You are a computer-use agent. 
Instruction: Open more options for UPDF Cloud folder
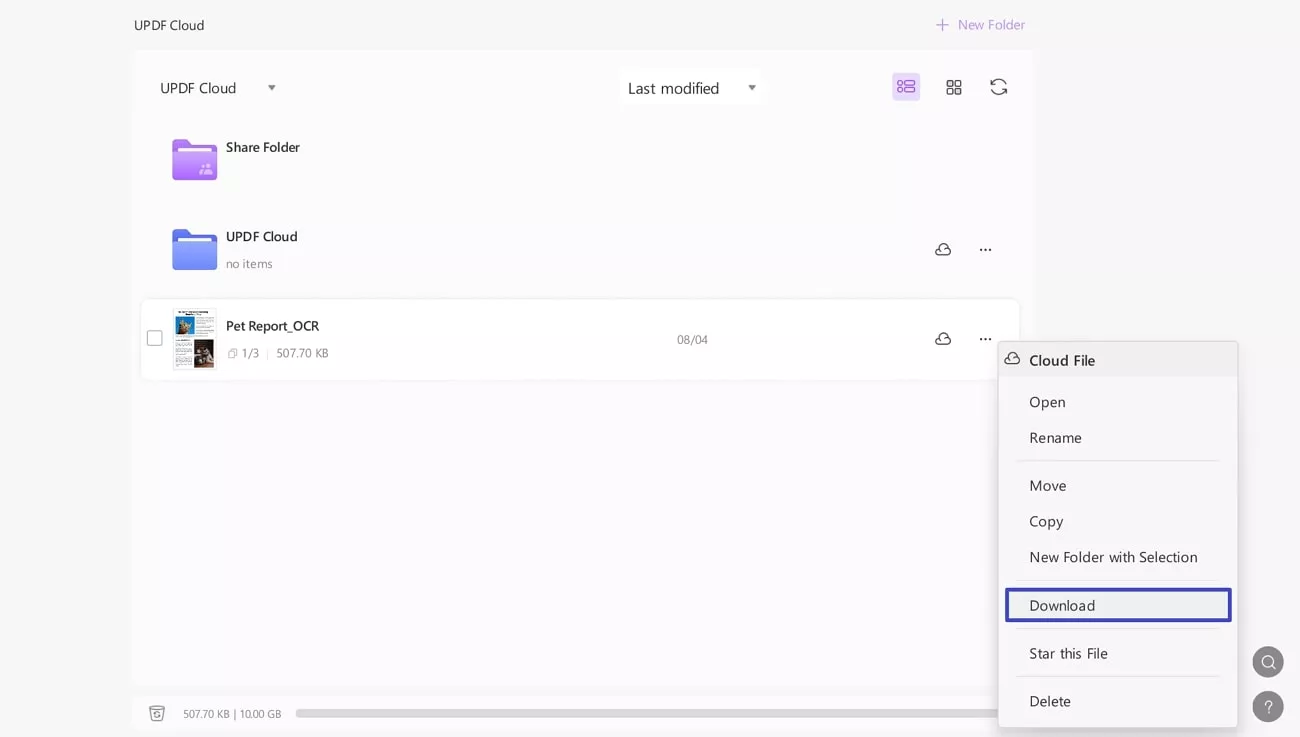coord(985,250)
